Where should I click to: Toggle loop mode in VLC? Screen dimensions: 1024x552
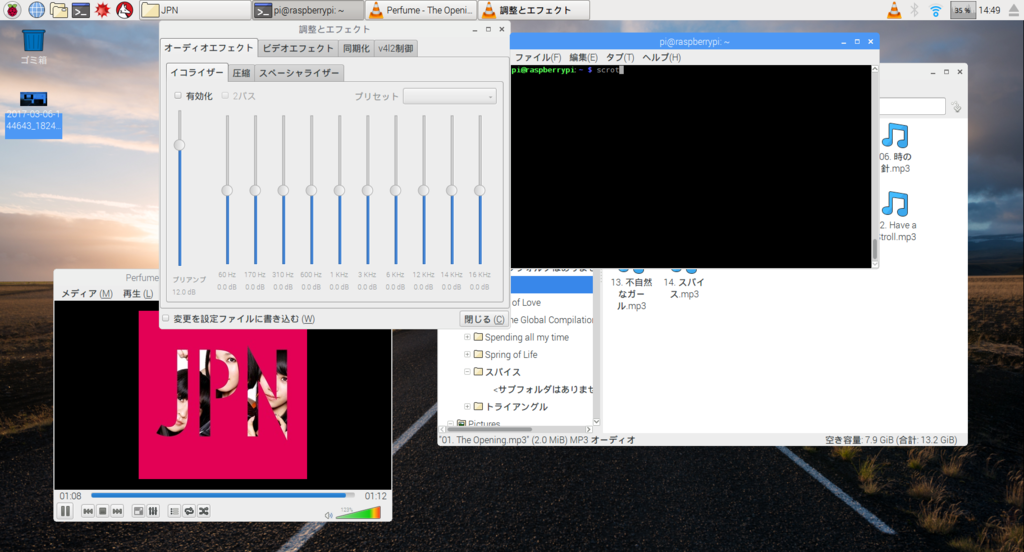pyautogui.click(x=189, y=511)
